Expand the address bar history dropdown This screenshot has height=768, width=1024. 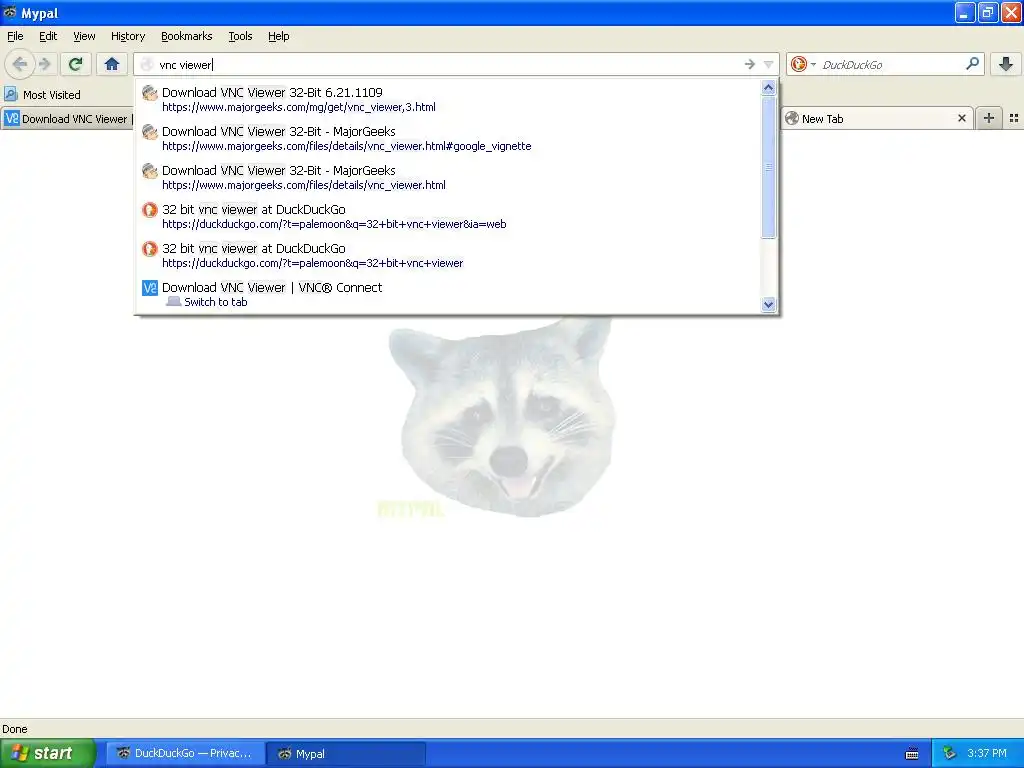coord(769,64)
